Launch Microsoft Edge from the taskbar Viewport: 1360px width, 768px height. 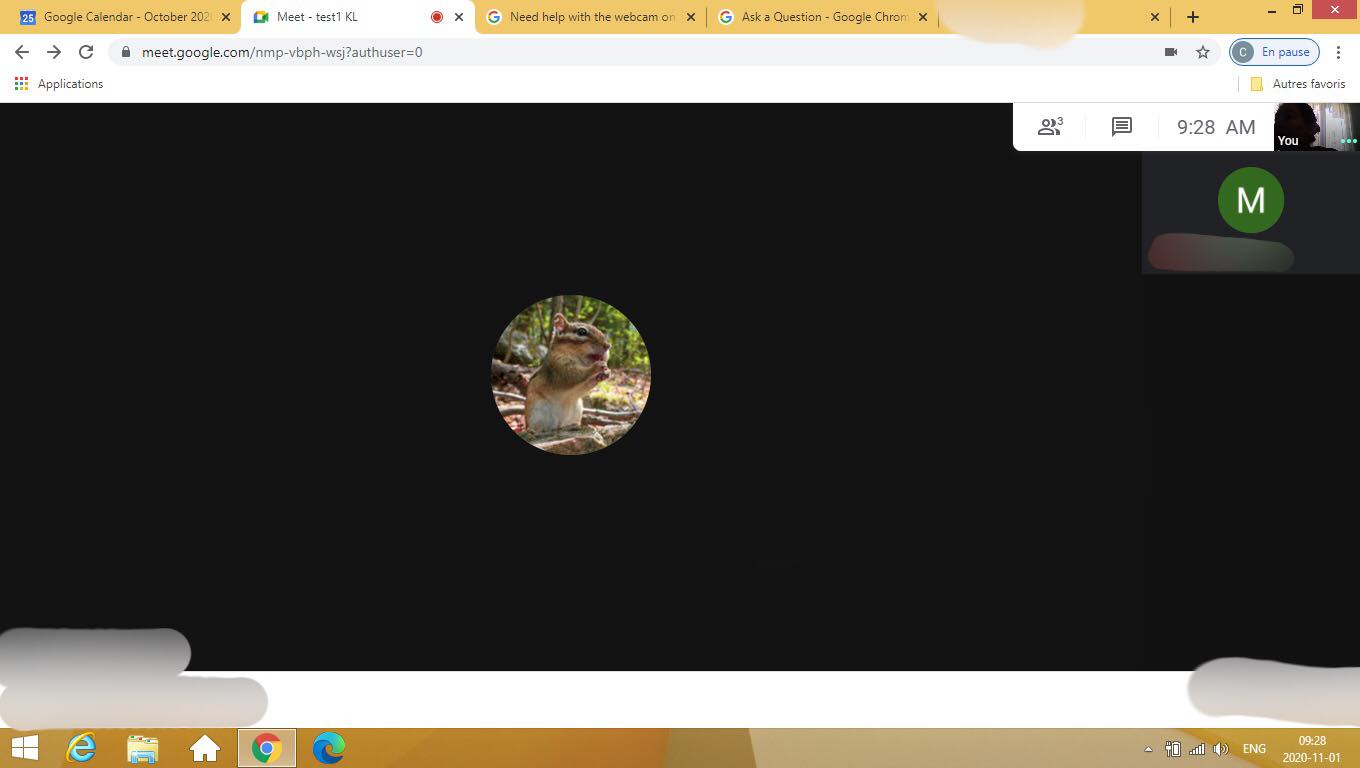click(328, 748)
